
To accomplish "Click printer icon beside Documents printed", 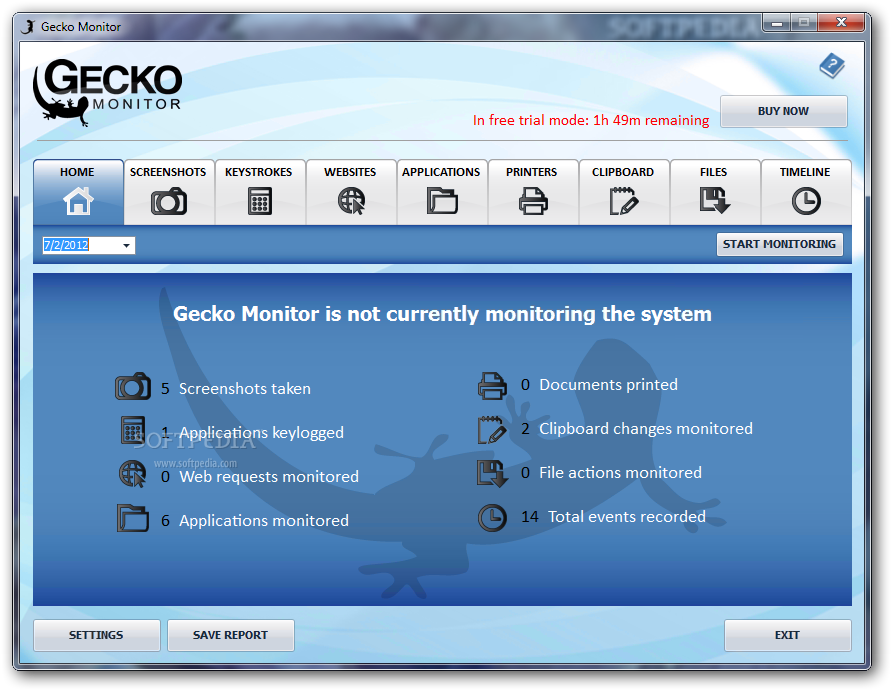I will coord(492,386).
